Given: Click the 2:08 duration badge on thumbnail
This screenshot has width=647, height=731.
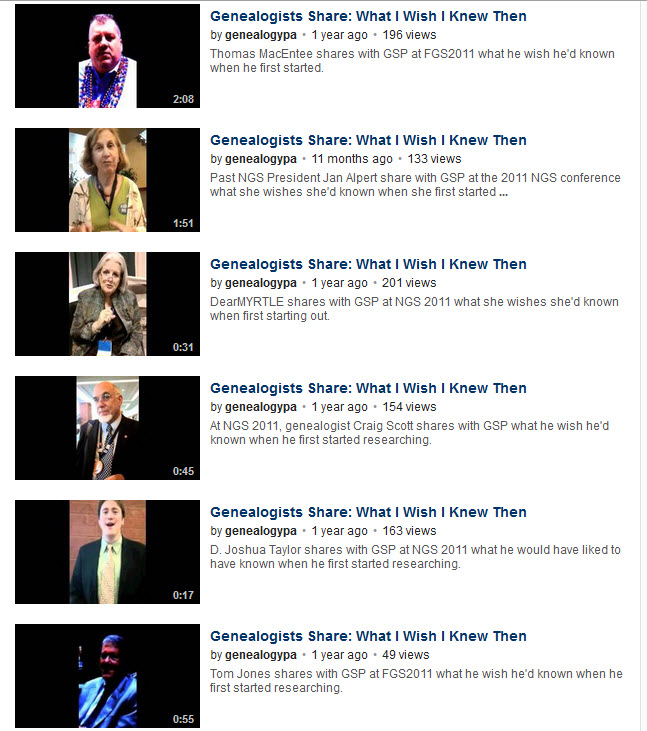Looking at the screenshot, I should (x=183, y=99).
